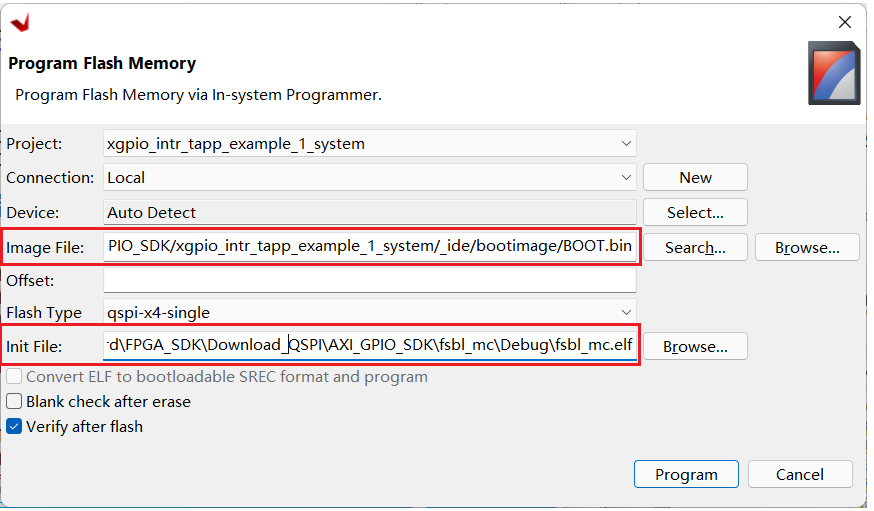The image size is (874, 511).
Task: Browse for the Init File
Action: [695, 347]
